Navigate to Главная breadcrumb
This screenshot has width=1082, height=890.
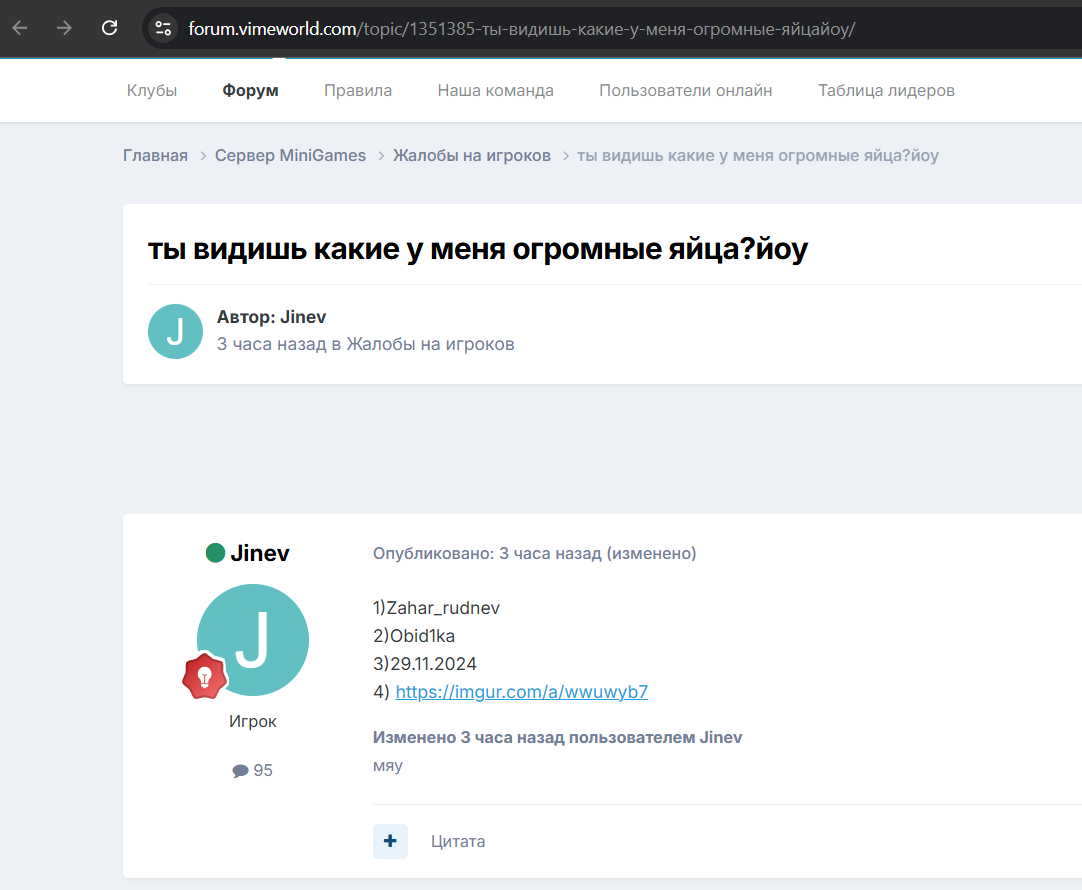point(155,155)
